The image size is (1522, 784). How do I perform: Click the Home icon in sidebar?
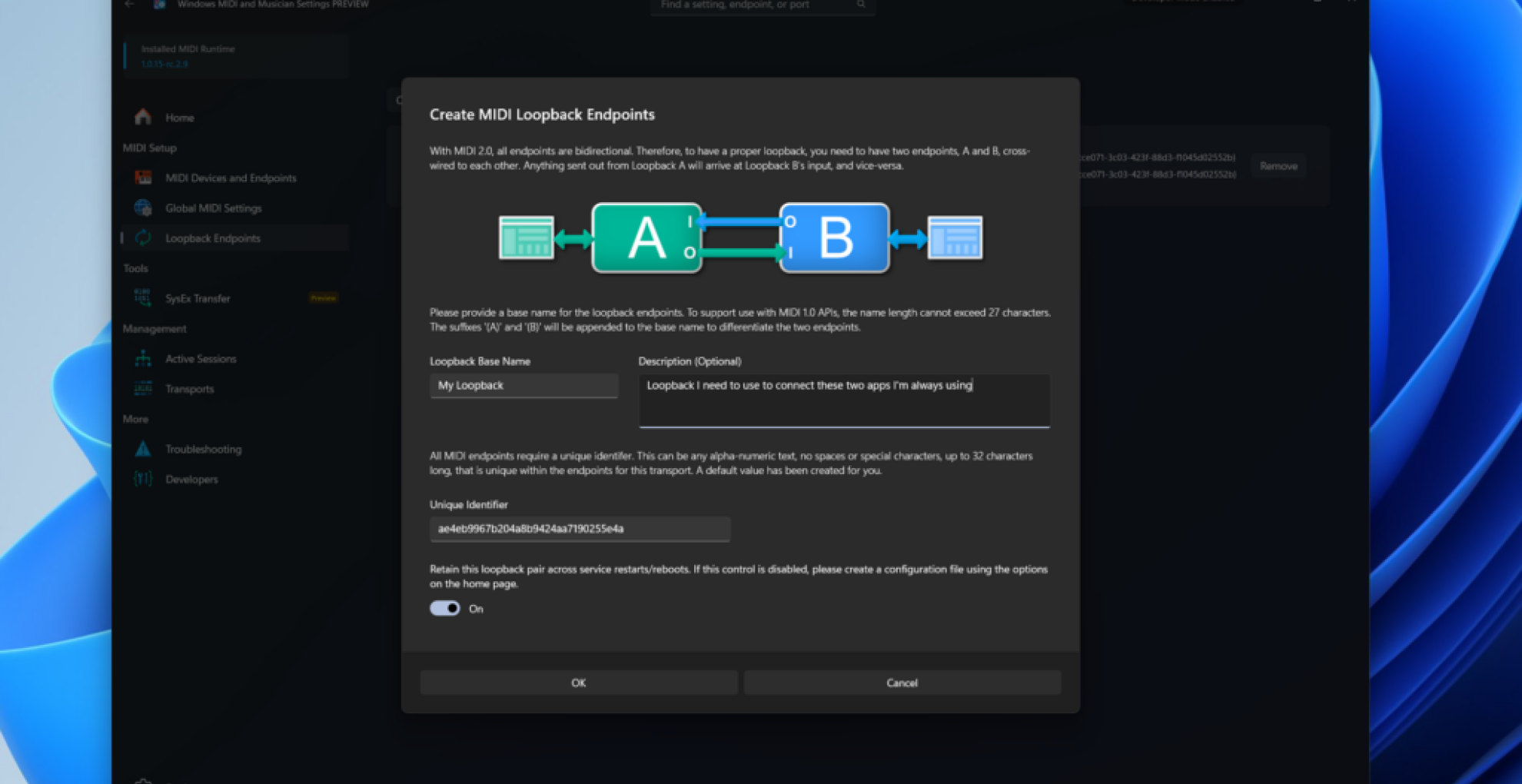pyautogui.click(x=143, y=118)
